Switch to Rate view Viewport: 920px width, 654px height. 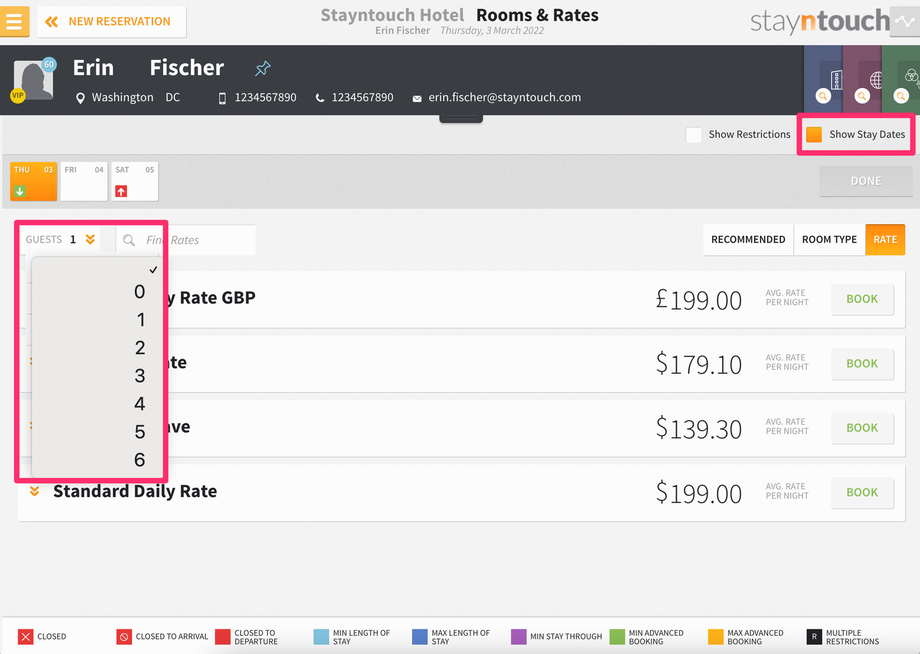click(x=885, y=239)
